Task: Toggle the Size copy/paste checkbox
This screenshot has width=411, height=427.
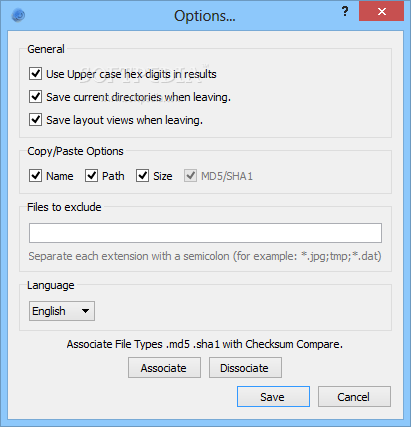Action: click(142, 176)
